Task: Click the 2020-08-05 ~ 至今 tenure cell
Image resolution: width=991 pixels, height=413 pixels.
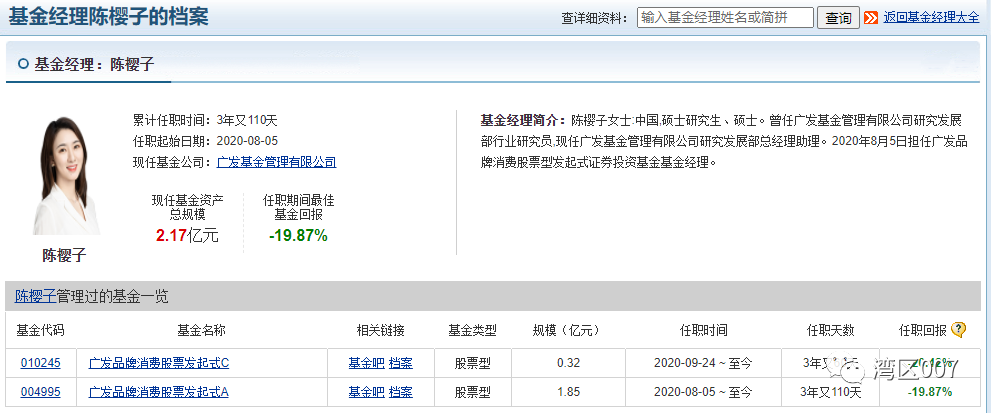Action: (x=703, y=392)
